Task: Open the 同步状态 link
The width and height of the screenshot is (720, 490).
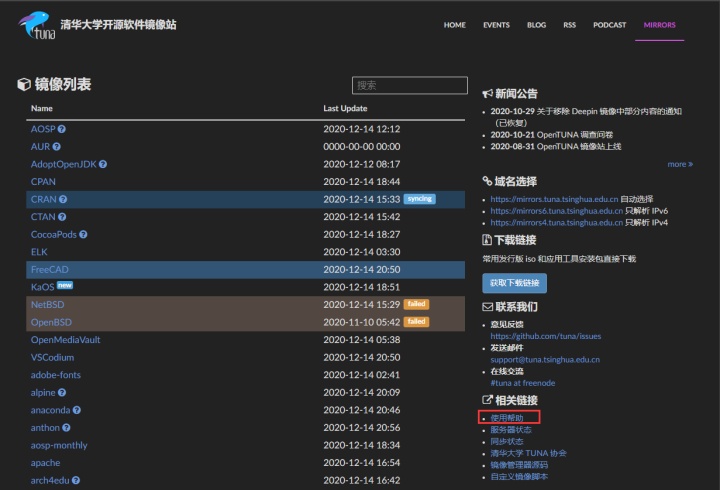Action: [507, 441]
